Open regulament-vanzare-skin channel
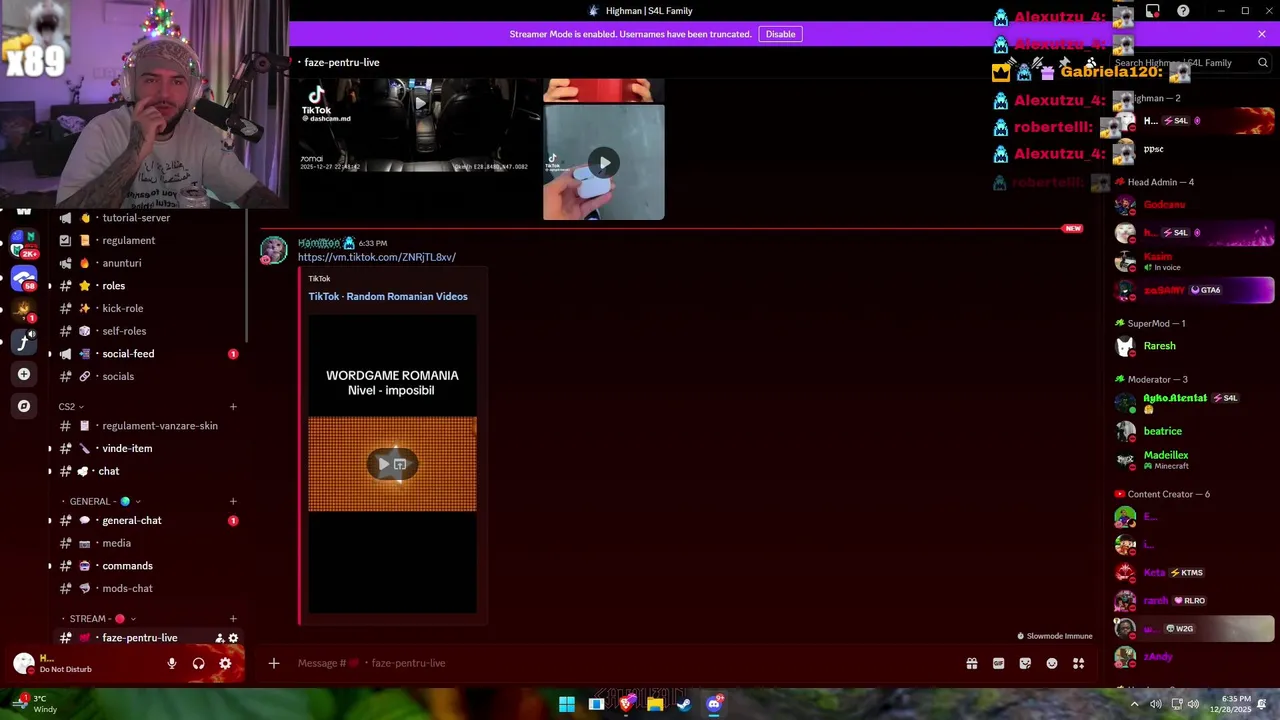This screenshot has height=720, width=1280. tap(160, 426)
